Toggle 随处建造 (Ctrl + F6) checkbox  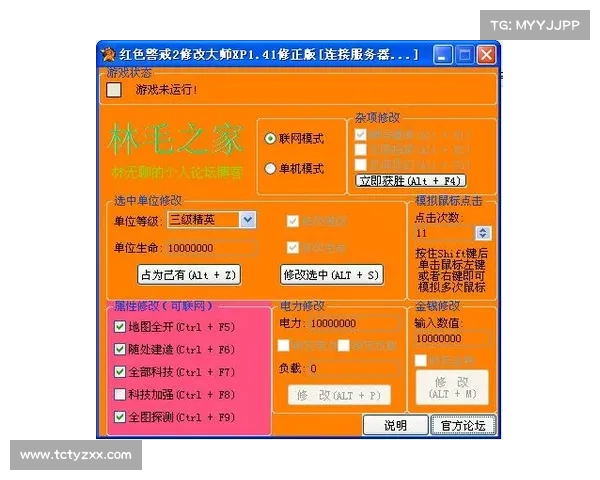point(120,349)
